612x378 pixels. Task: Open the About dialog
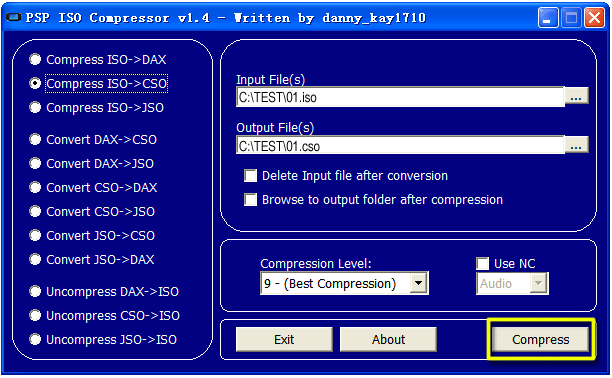point(388,339)
